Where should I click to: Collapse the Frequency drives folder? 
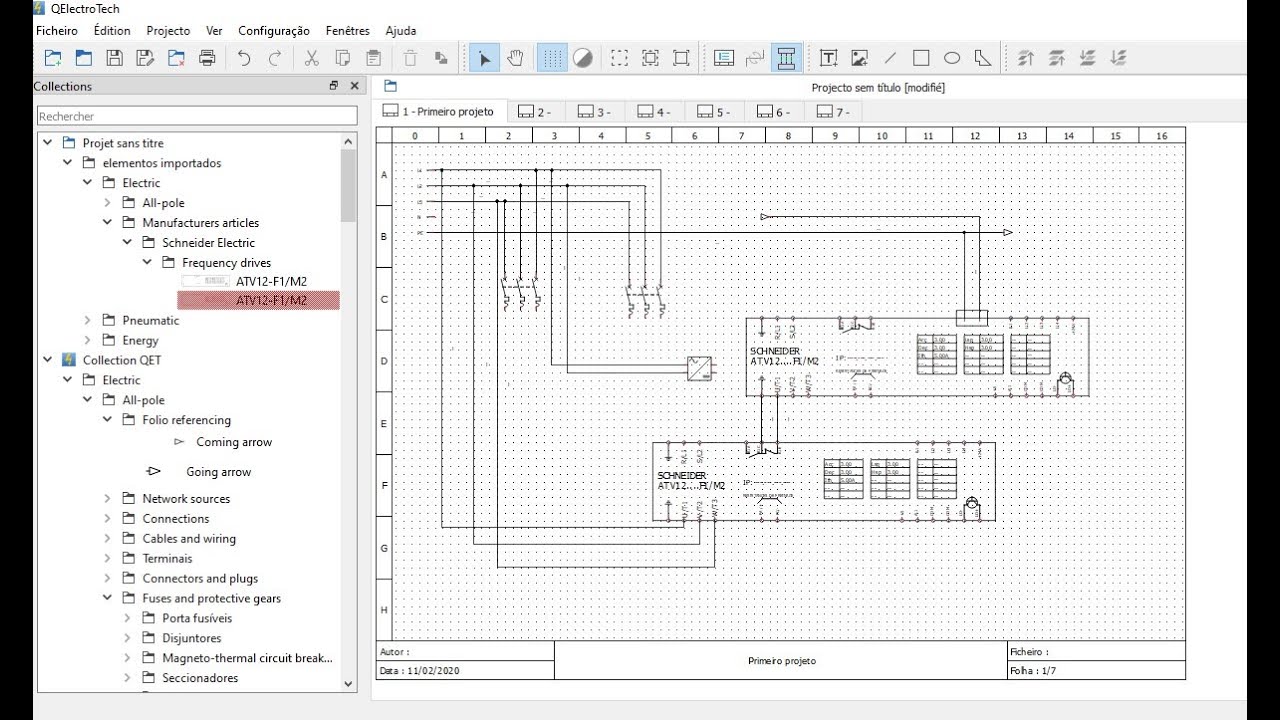pyautogui.click(x=147, y=263)
